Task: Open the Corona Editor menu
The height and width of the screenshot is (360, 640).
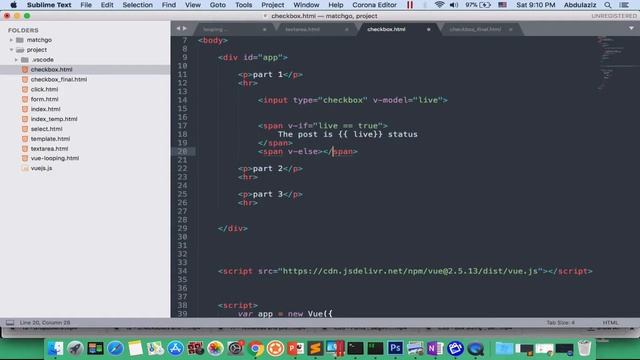Action: point(374,5)
